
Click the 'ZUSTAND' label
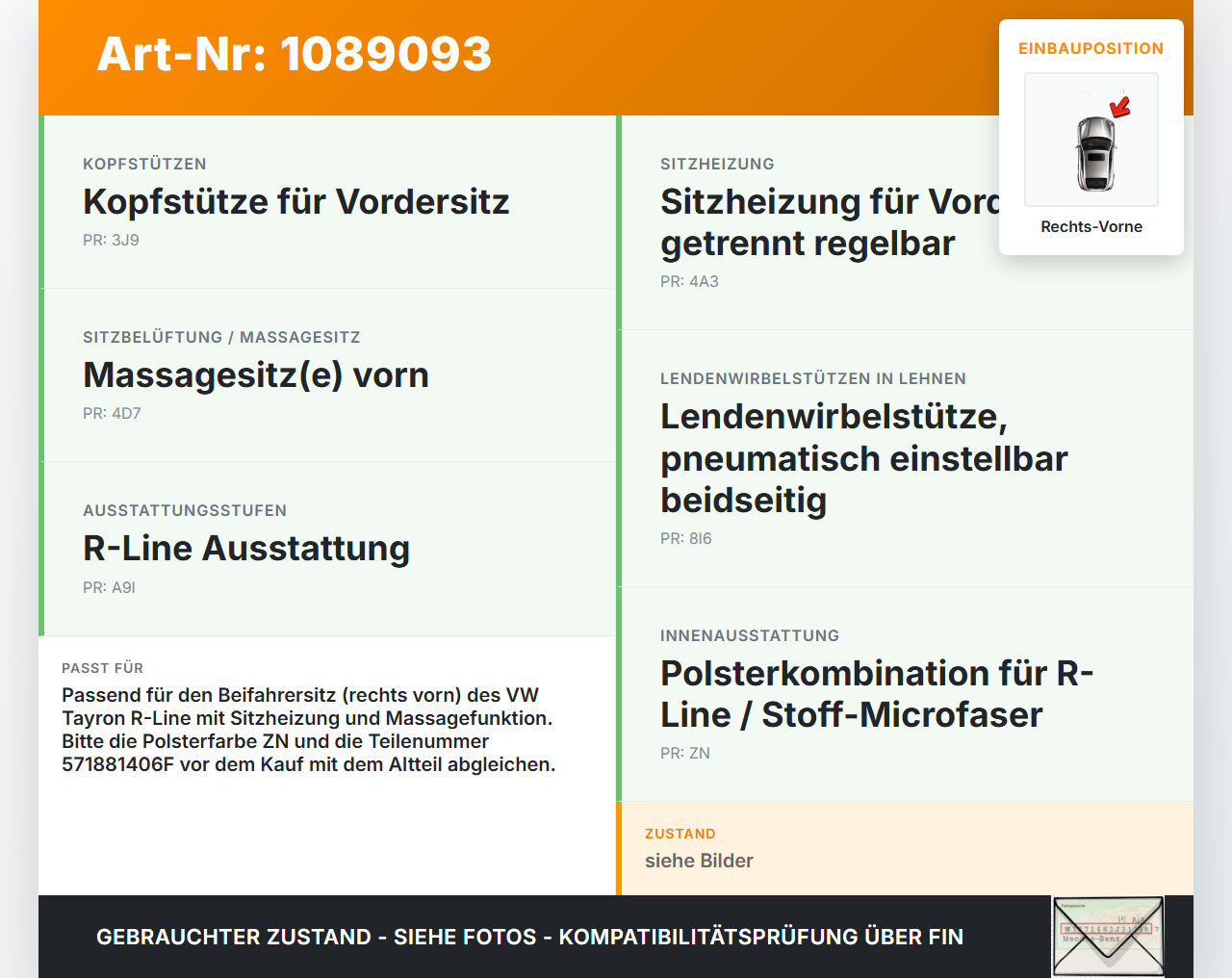click(x=680, y=834)
